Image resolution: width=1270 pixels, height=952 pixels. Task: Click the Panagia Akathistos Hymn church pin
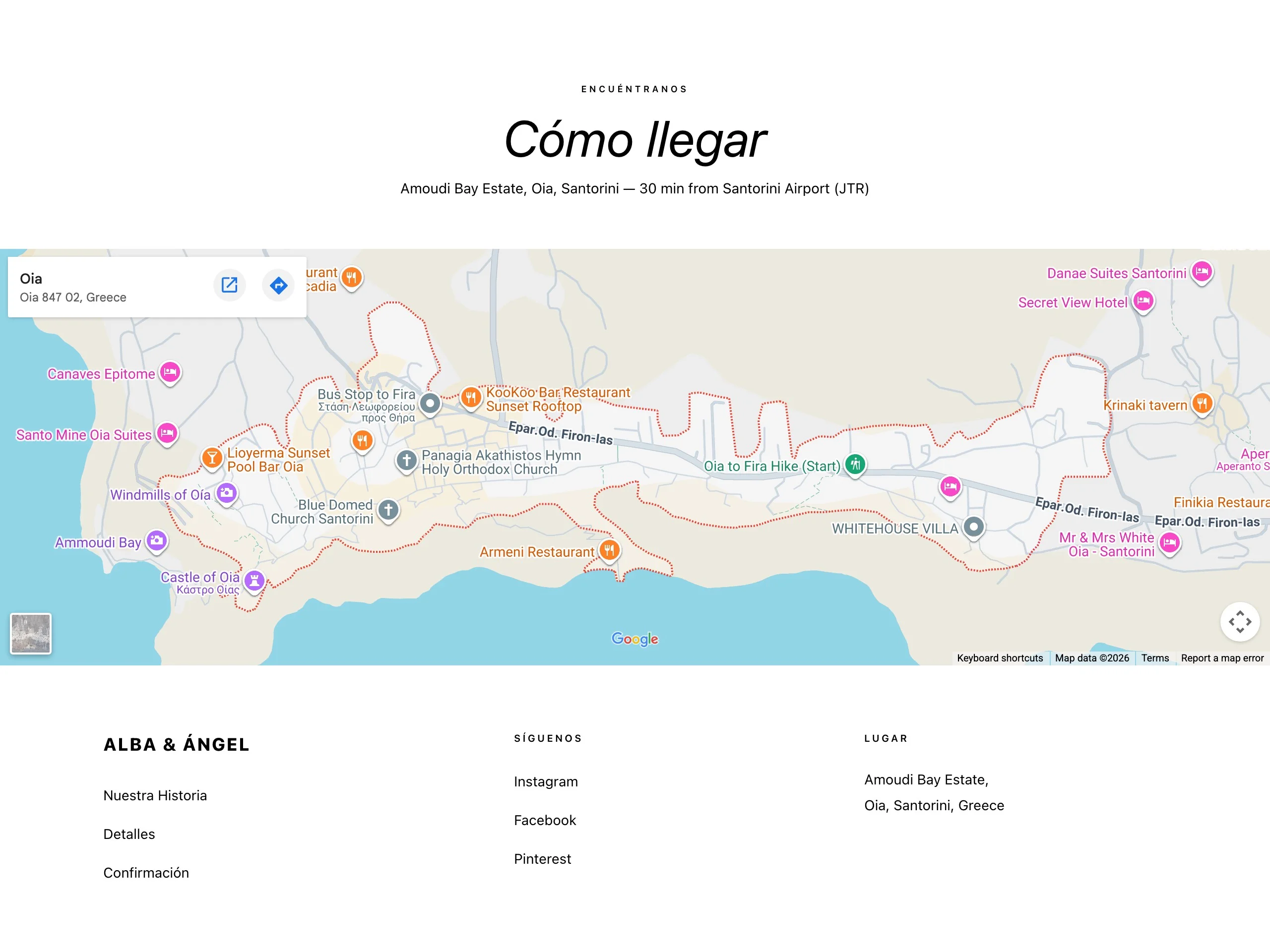[x=406, y=460]
